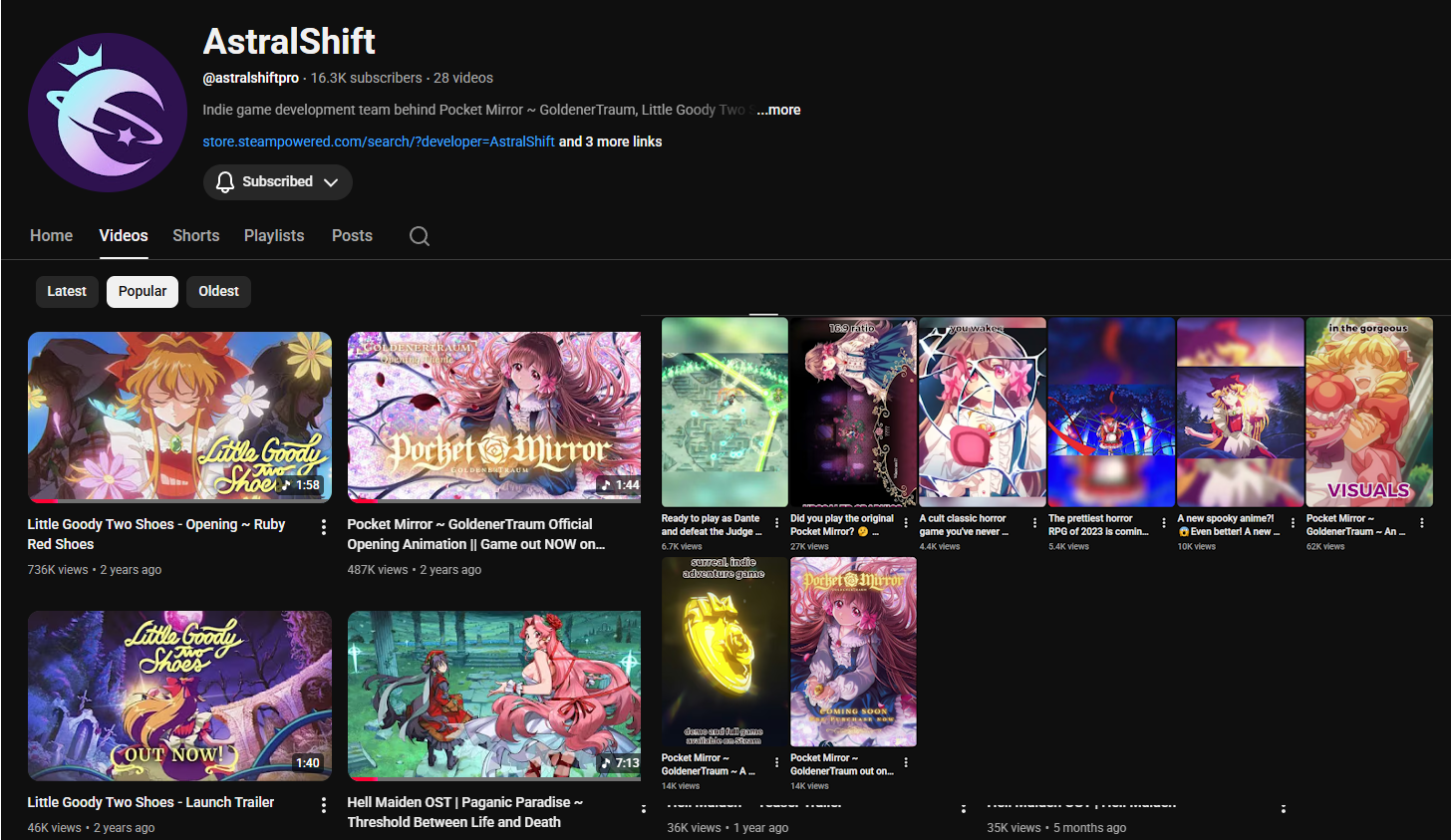Screen dimensions: 1451x840
Task: Open the '16:9 ratio' short thumbnail
Action: (853, 413)
